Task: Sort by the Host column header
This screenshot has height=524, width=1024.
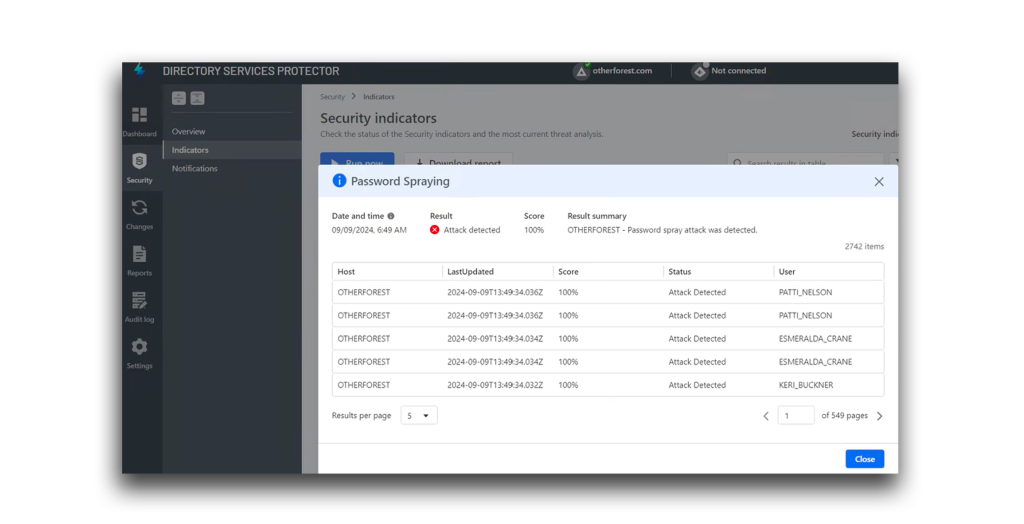Action: coord(346,272)
